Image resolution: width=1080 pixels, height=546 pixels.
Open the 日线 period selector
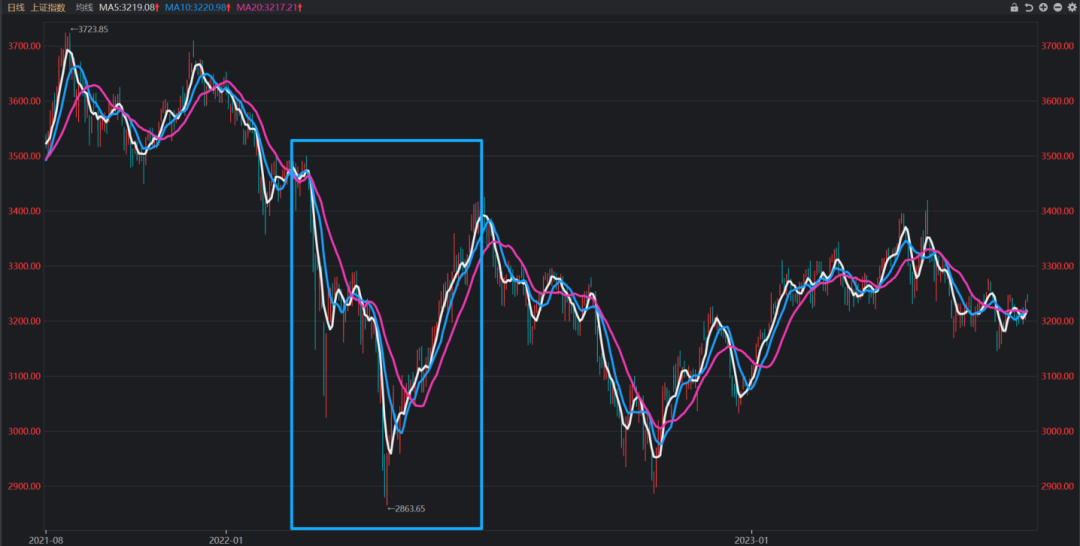point(16,7)
